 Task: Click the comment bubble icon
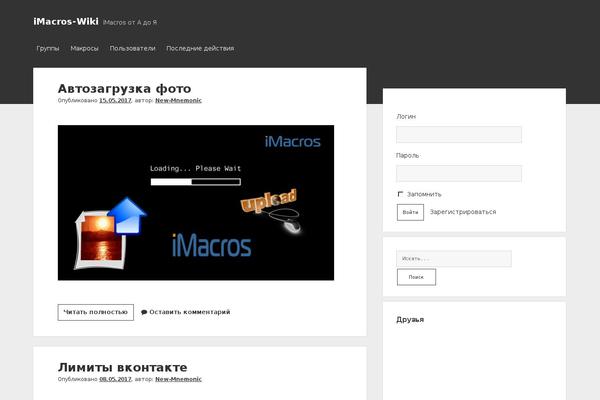[144, 312]
